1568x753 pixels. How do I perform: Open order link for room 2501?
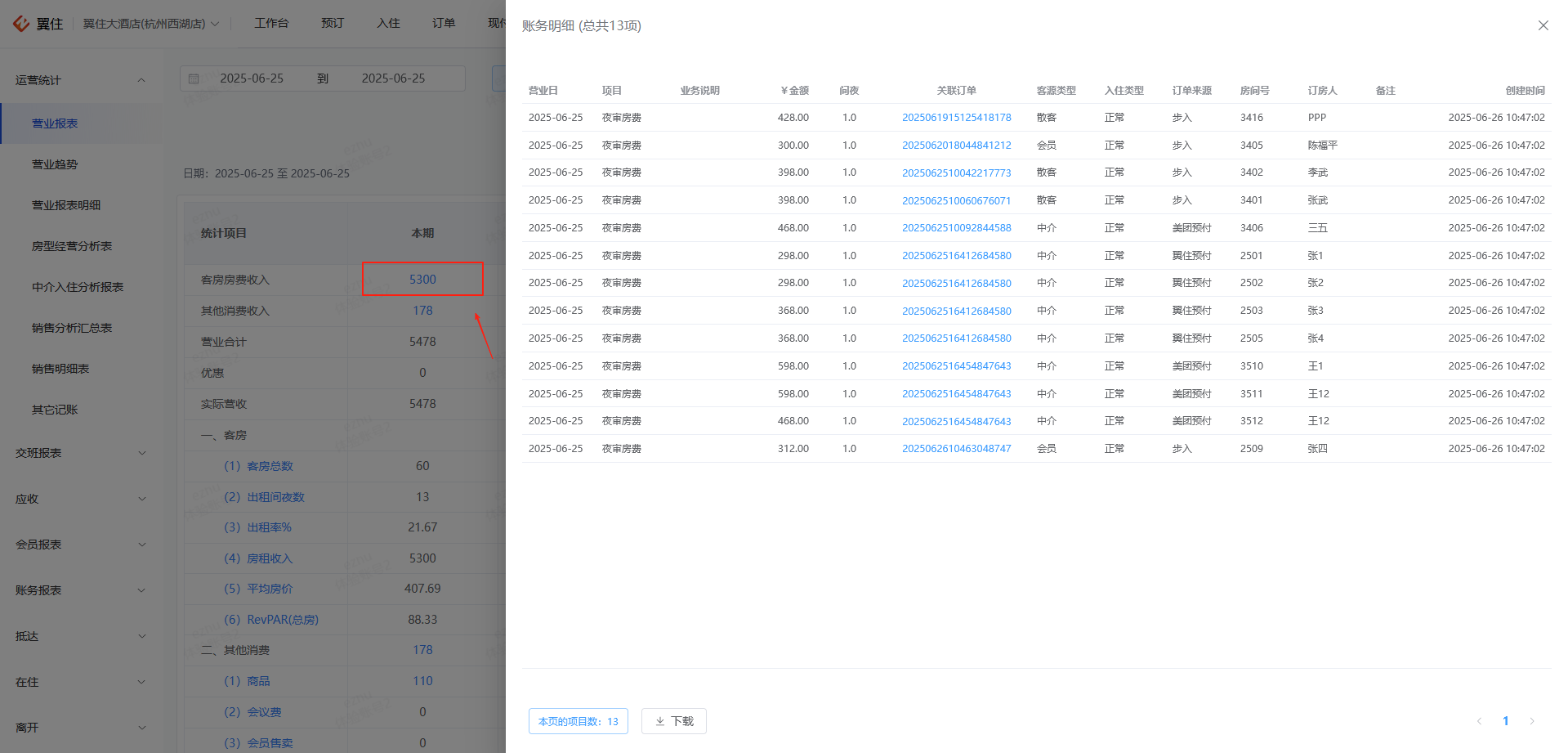(956, 256)
